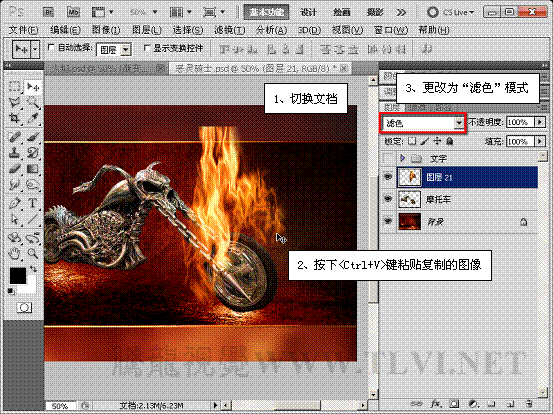Select the Crop tool
The image size is (553, 414).
14,118
